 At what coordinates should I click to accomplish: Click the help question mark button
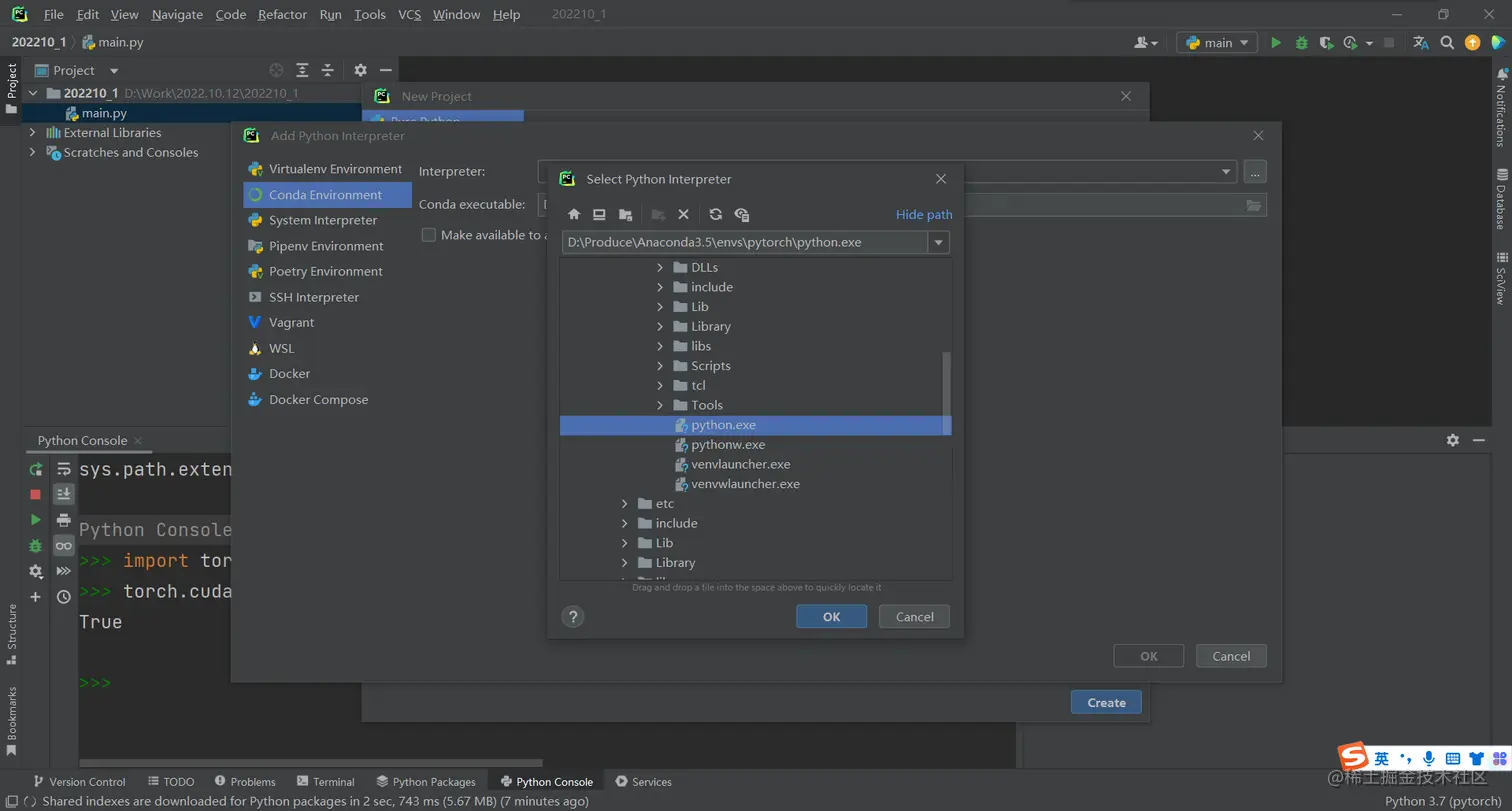point(573,617)
